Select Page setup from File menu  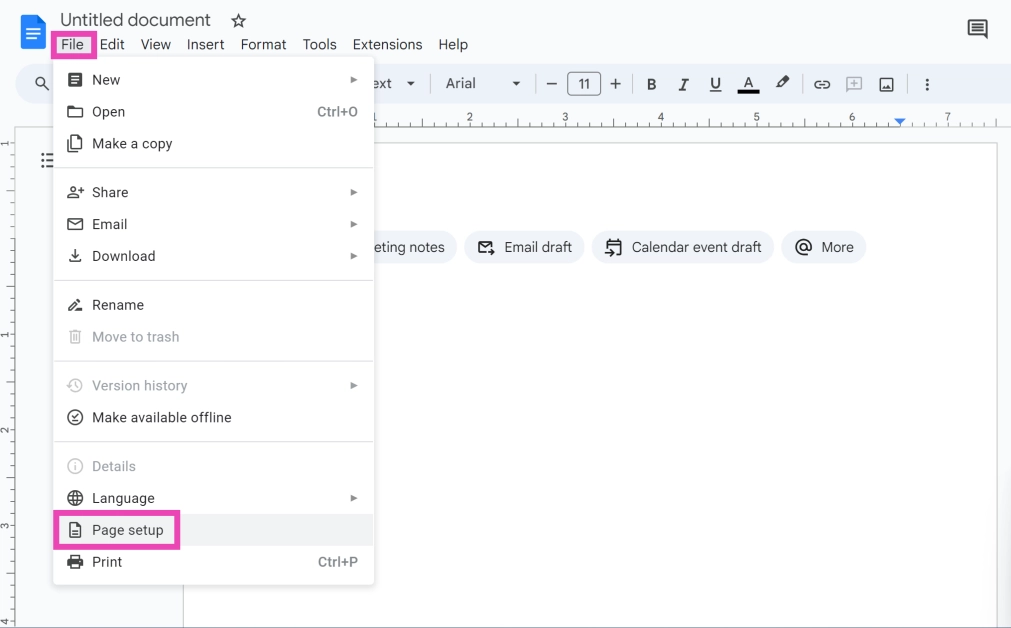click(x=127, y=530)
